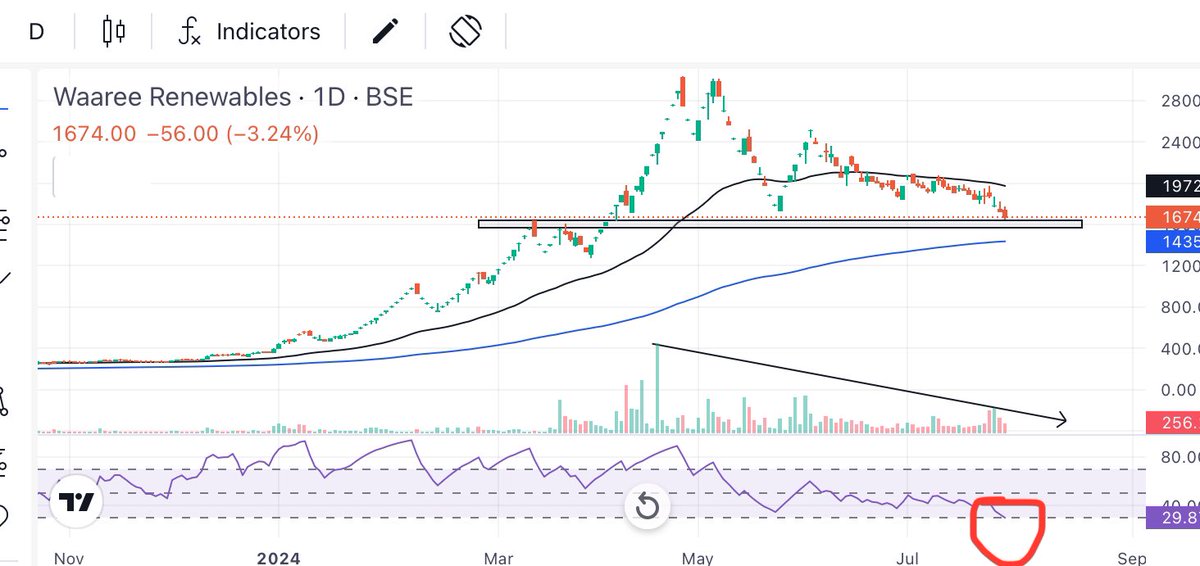Click the TradingView logo
The width and height of the screenshot is (1200, 566).
tap(76, 501)
